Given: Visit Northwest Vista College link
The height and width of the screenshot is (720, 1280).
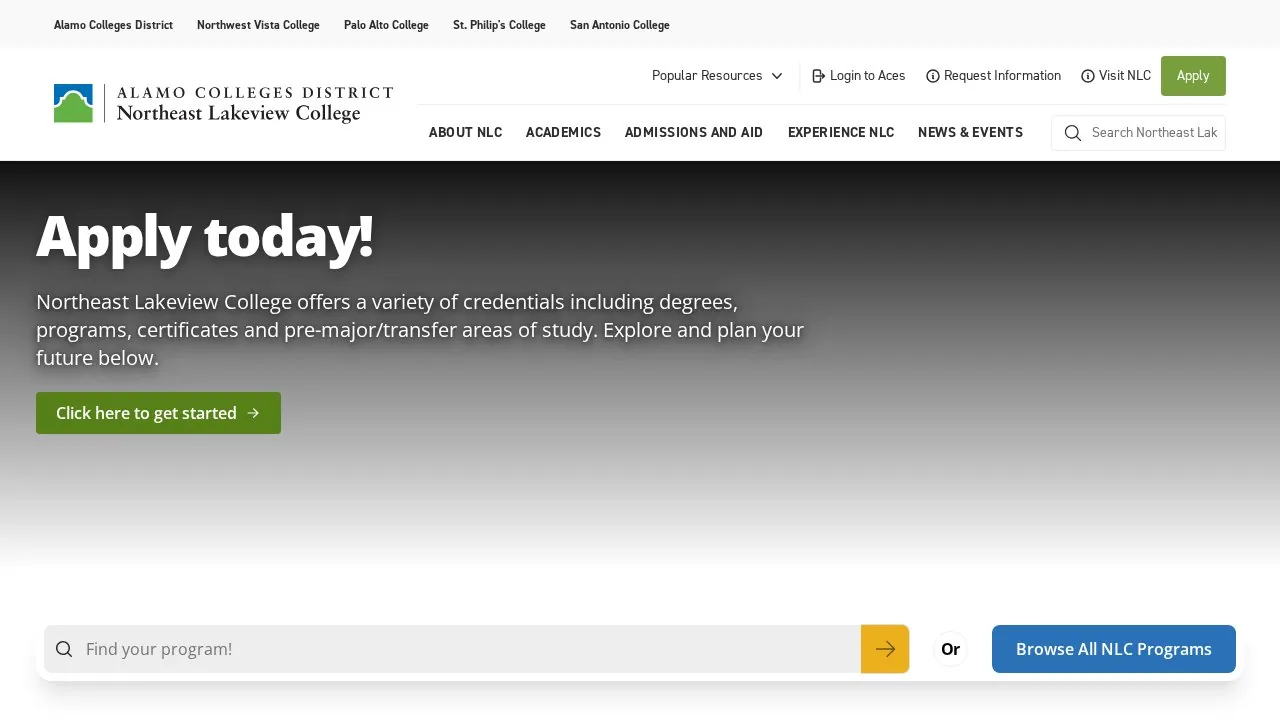Looking at the screenshot, I should [258, 25].
